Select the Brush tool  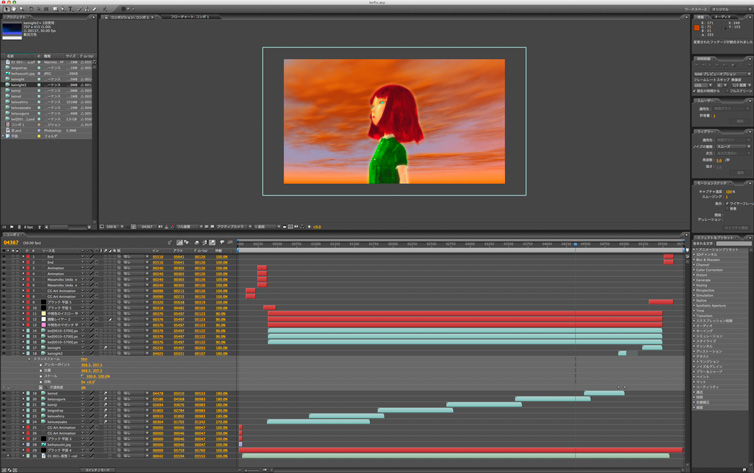[79, 9]
